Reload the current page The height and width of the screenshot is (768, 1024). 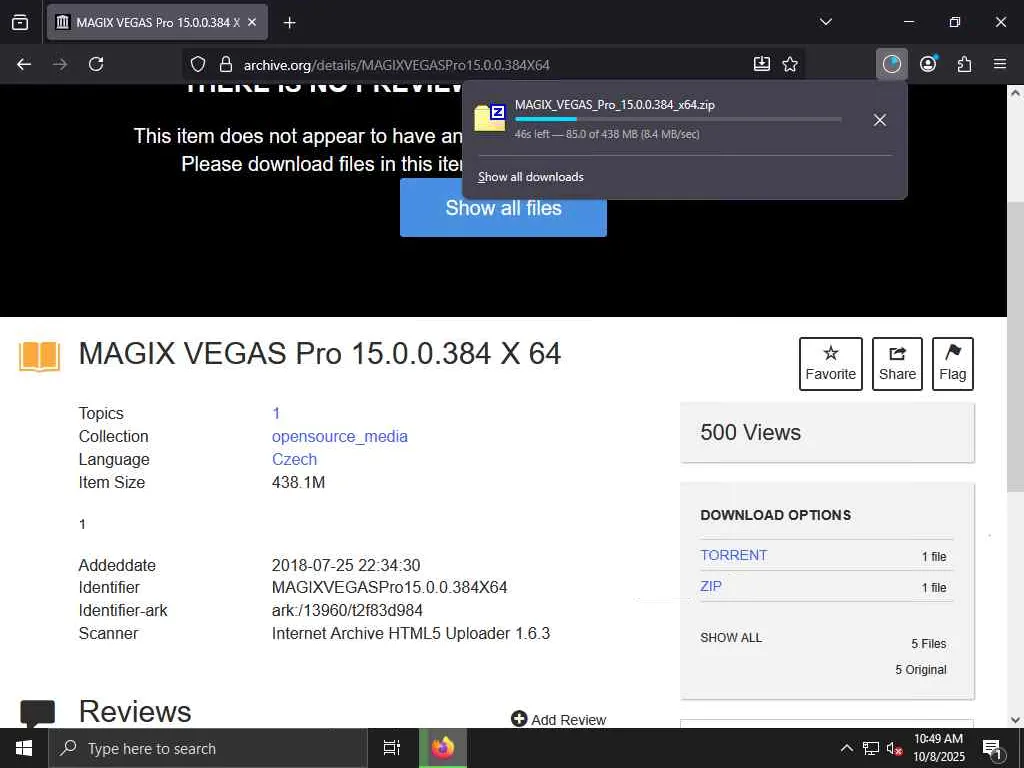pyautogui.click(x=96, y=64)
